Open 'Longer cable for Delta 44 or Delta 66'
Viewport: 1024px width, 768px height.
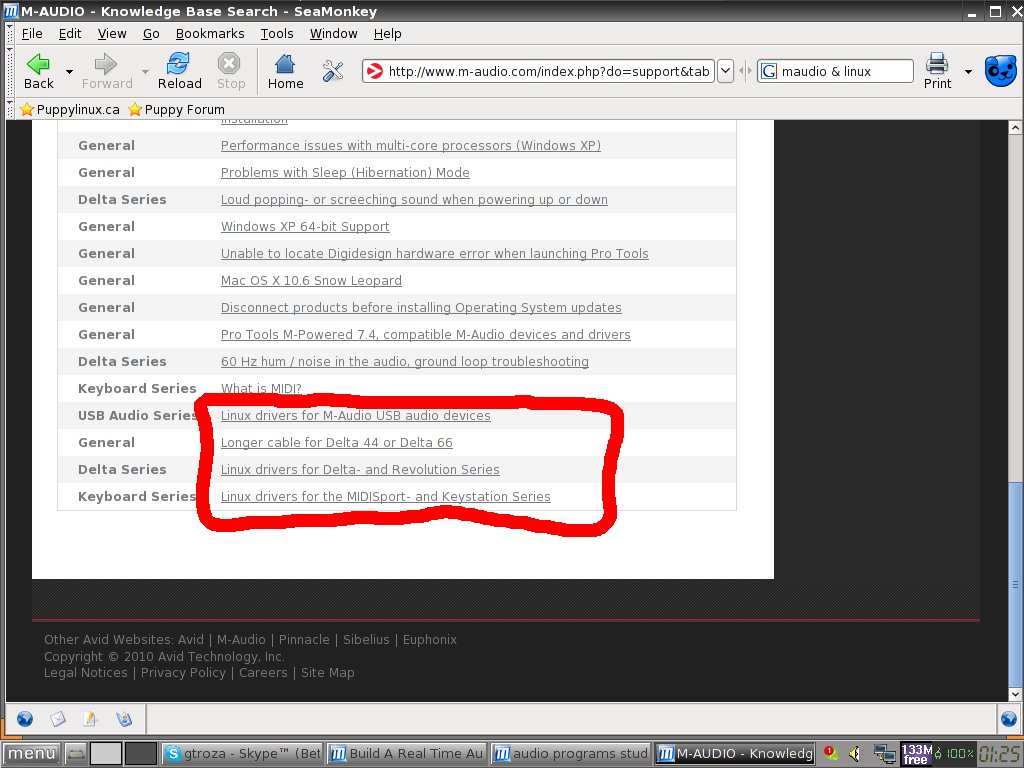pyautogui.click(x=336, y=442)
